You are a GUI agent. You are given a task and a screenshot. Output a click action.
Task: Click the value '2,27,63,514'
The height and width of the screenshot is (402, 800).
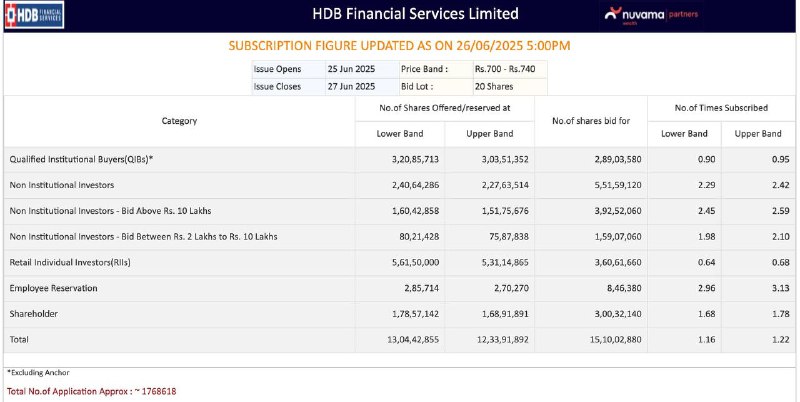[x=505, y=185]
